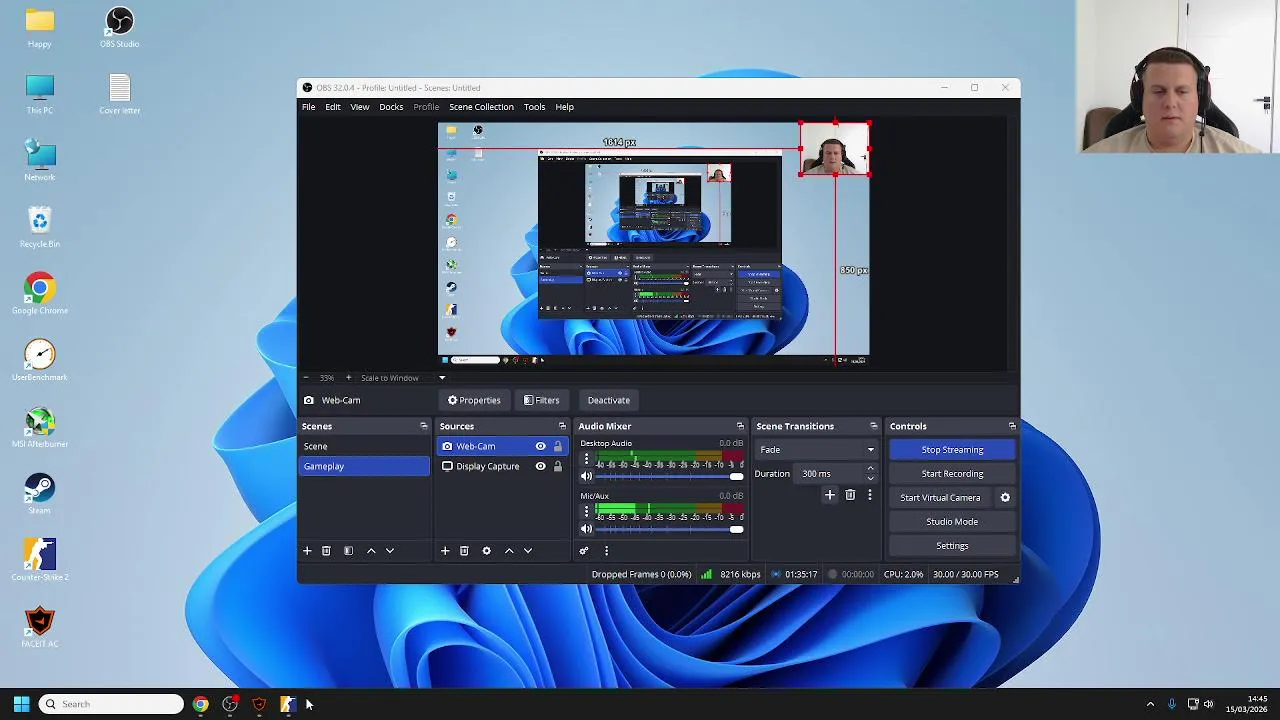This screenshot has height=720, width=1280.
Task: Move scene up arrow in Scenes panel
Action: click(371, 551)
